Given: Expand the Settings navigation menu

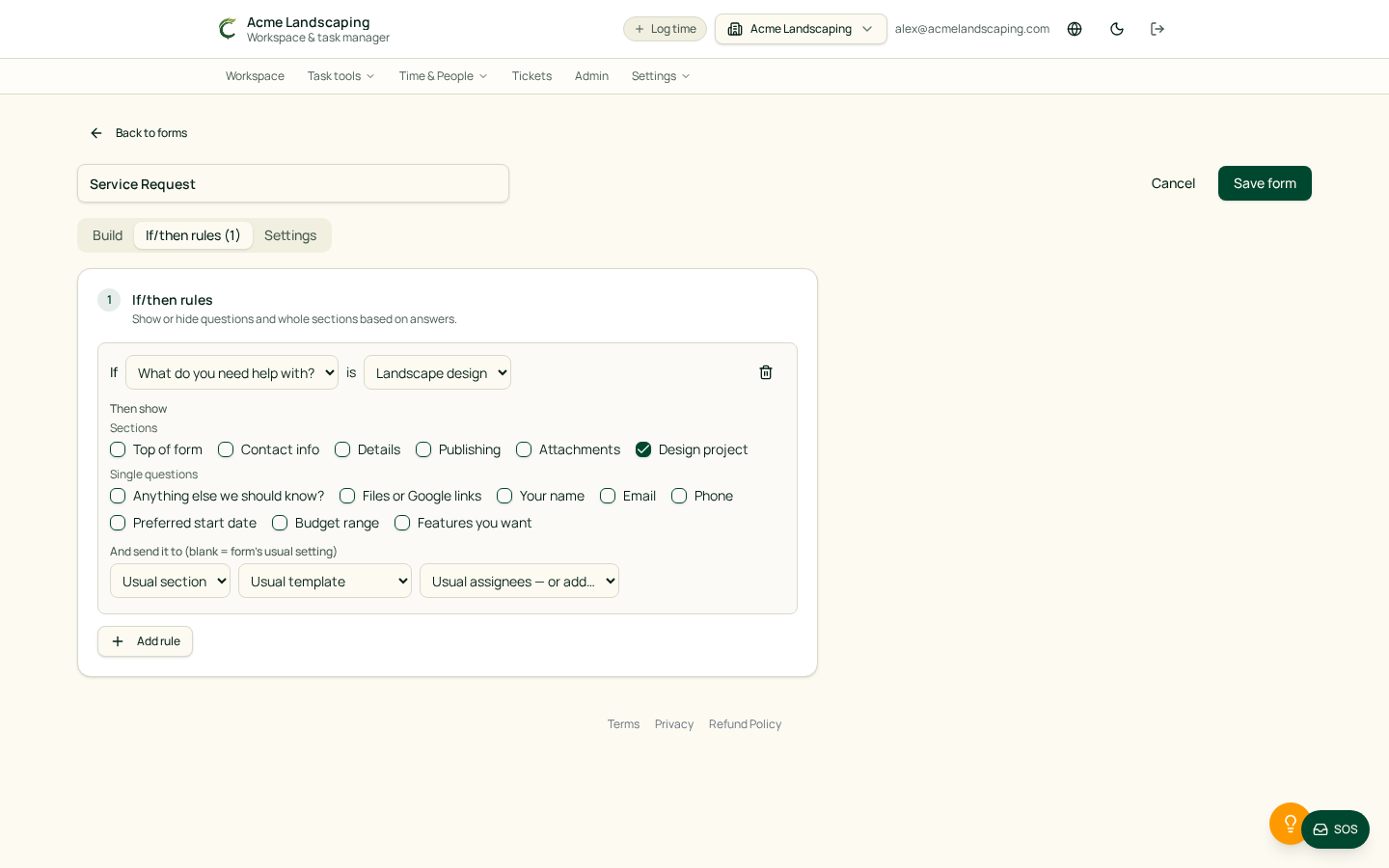Looking at the screenshot, I should [661, 76].
